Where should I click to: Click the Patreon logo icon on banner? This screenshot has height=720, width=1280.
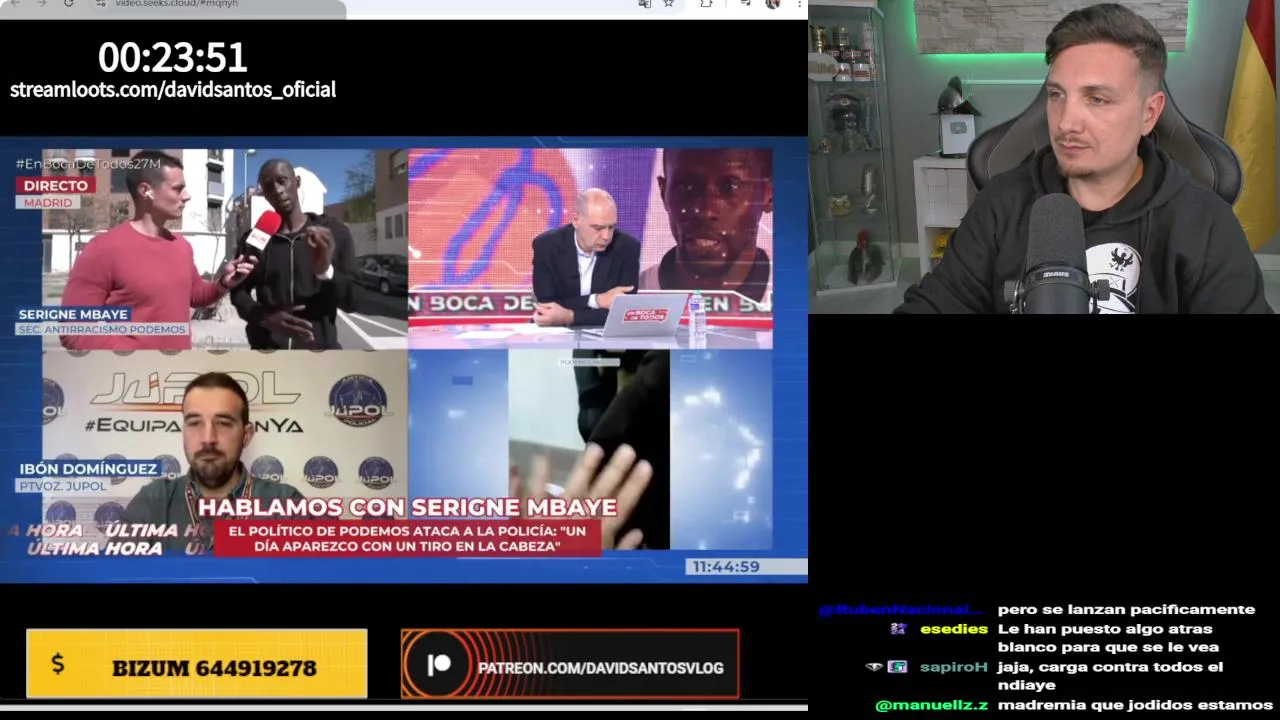[x=439, y=665]
